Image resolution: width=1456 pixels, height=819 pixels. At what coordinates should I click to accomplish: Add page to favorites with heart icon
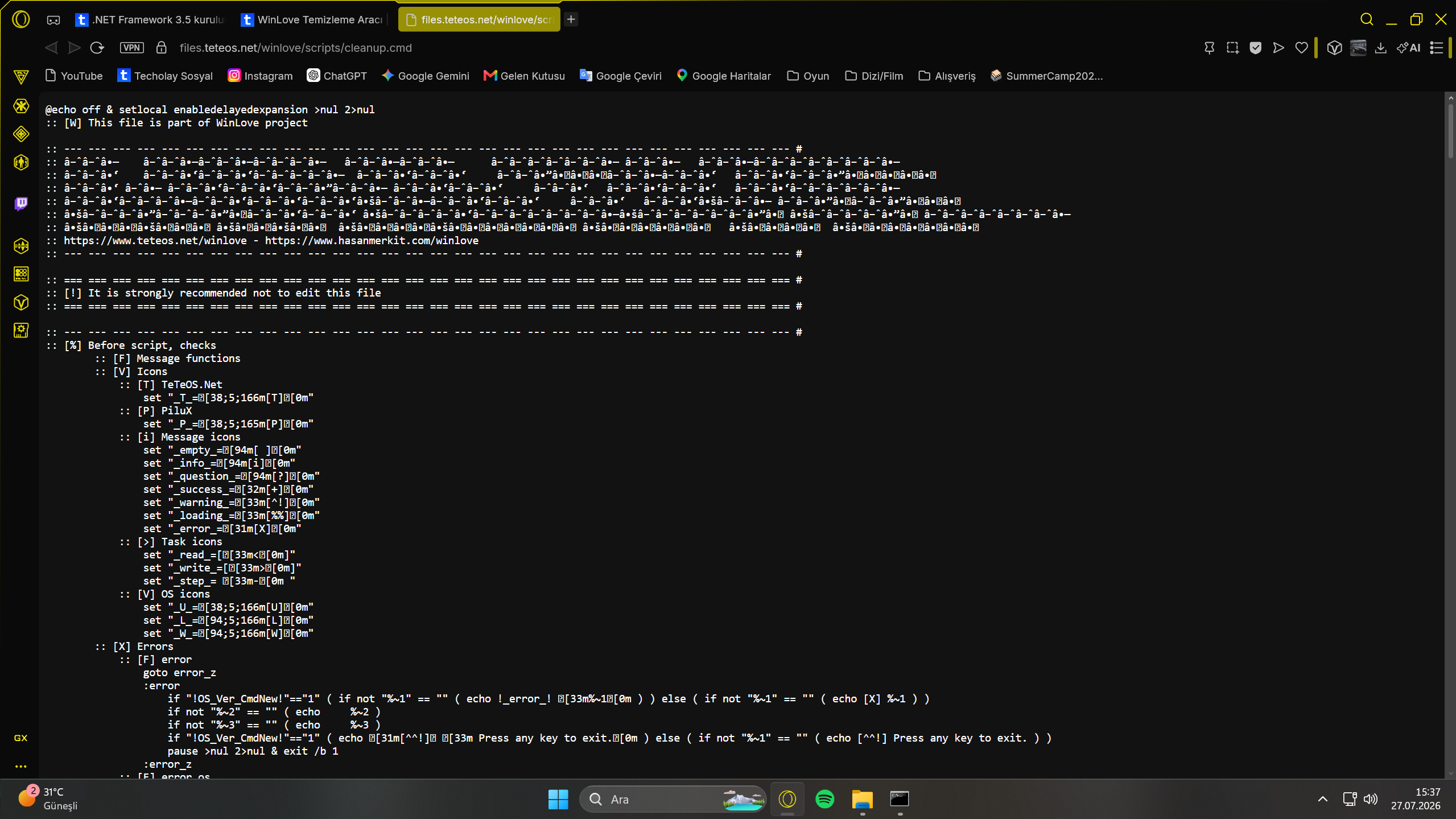[x=1301, y=48]
